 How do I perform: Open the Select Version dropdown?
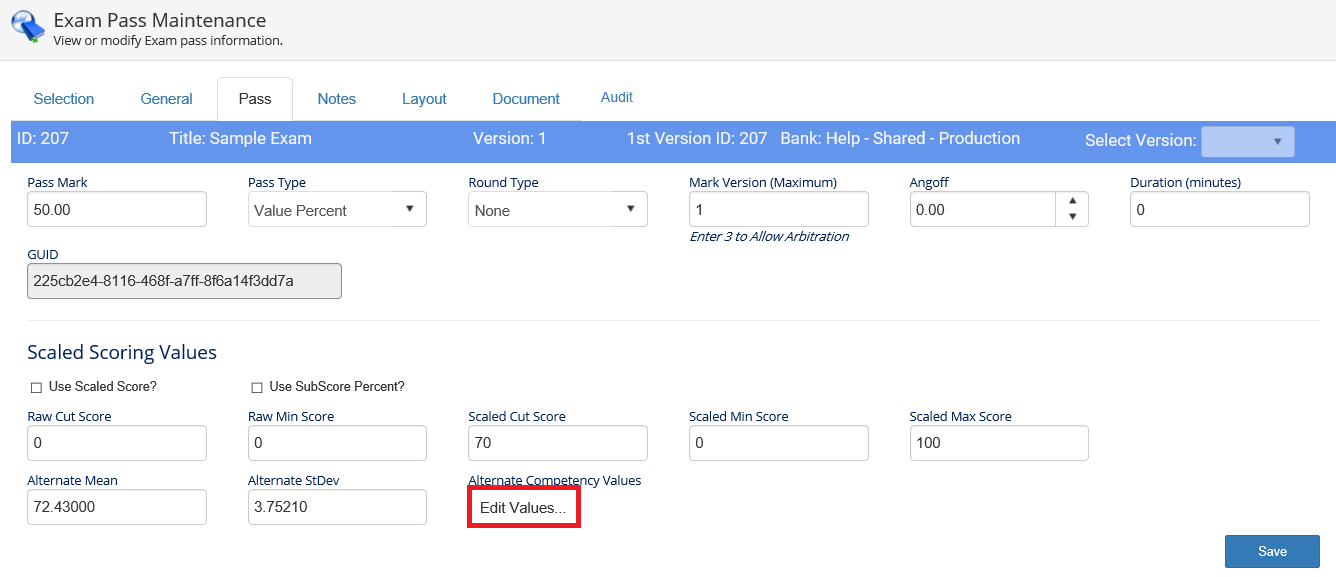1247,142
